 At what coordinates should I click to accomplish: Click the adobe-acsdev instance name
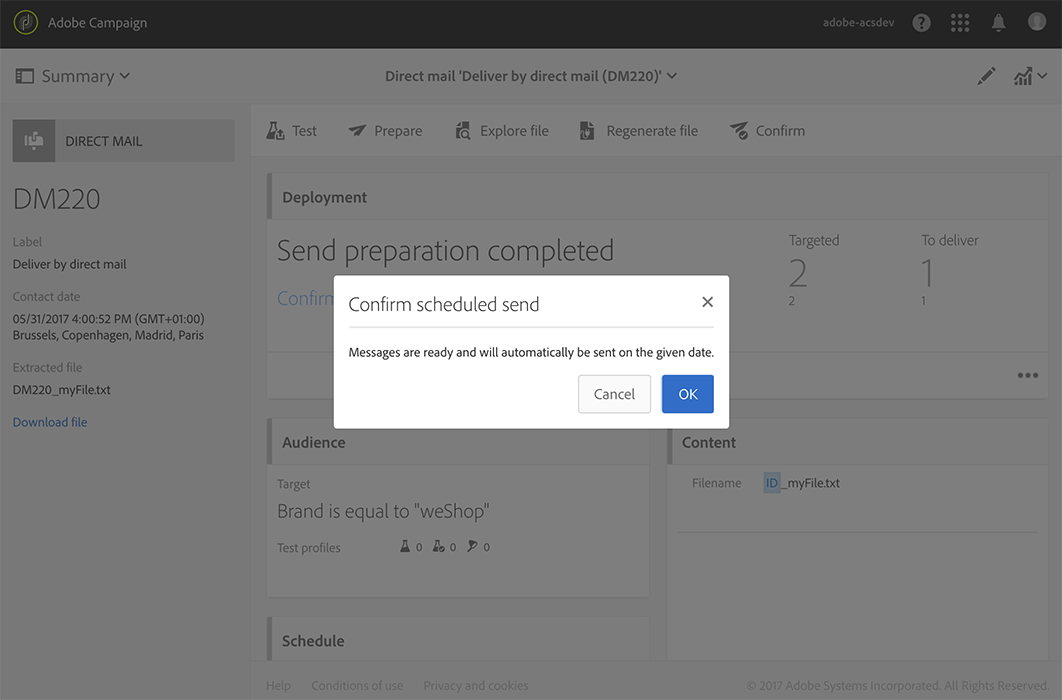point(858,22)
